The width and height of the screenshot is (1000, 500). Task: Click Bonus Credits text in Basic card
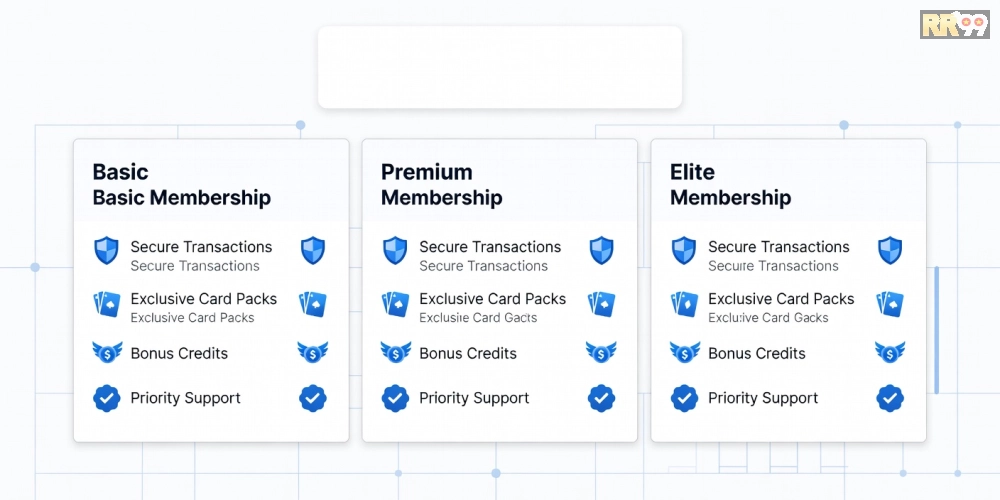[179, 353]
